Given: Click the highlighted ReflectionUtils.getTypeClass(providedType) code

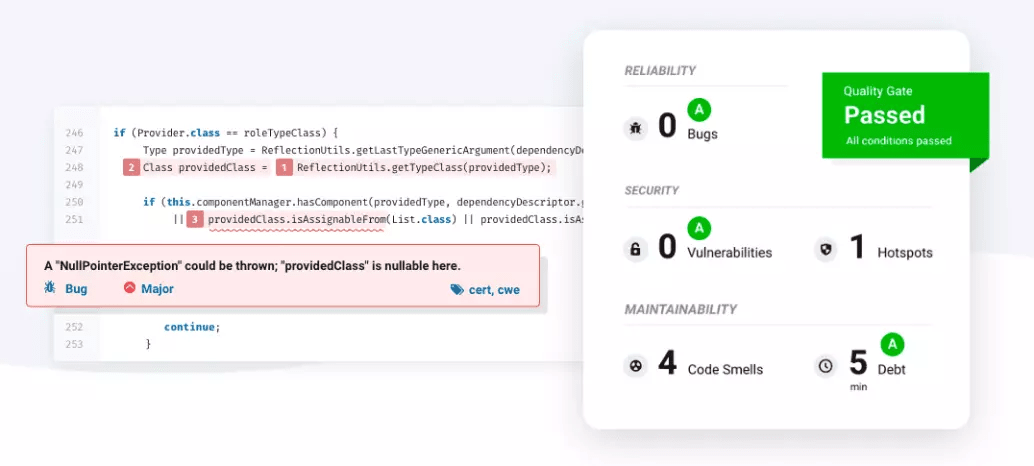Looking at the screenshot, I should [423, 167].
